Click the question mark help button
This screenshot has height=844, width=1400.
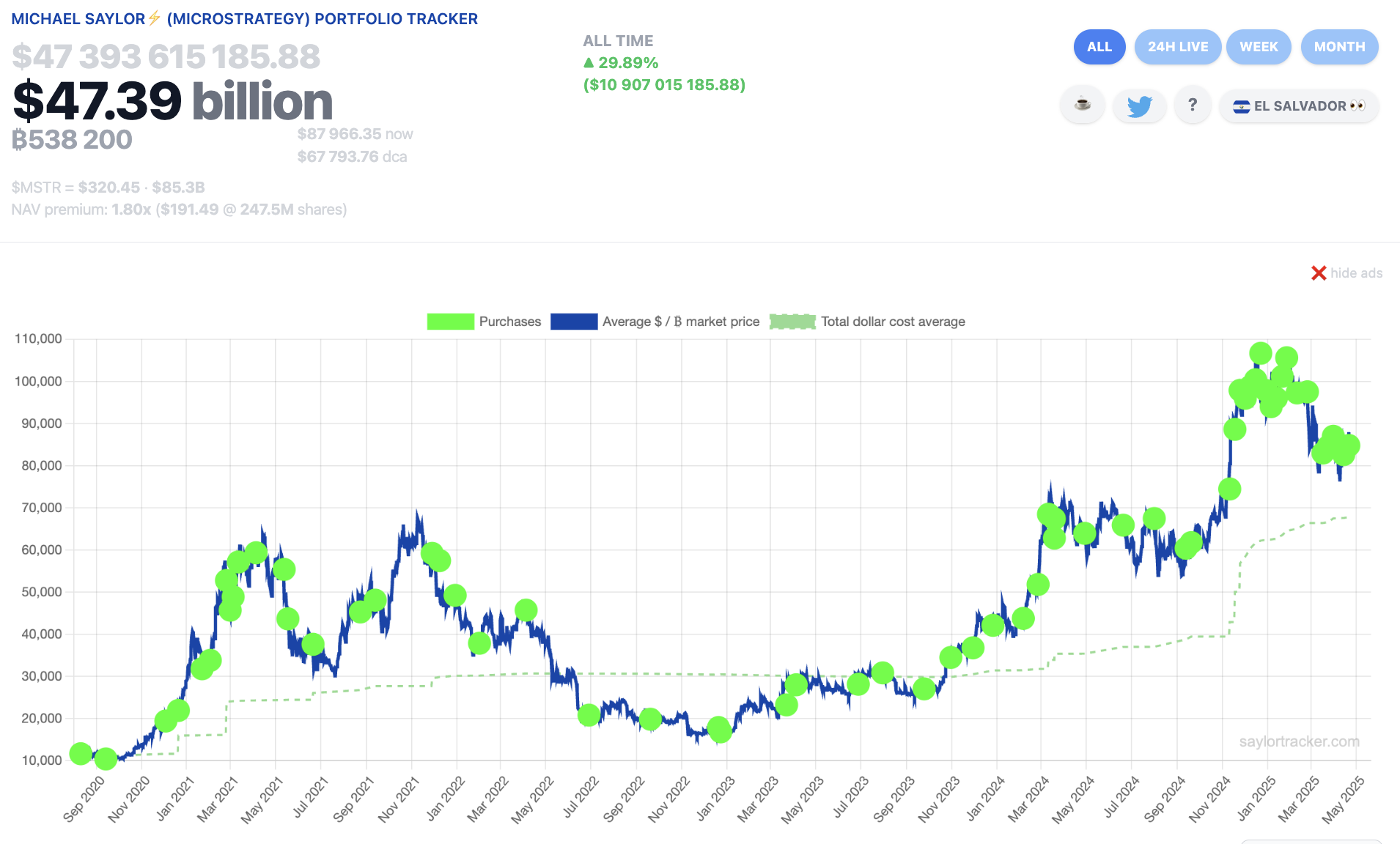tap(1193, 105)
